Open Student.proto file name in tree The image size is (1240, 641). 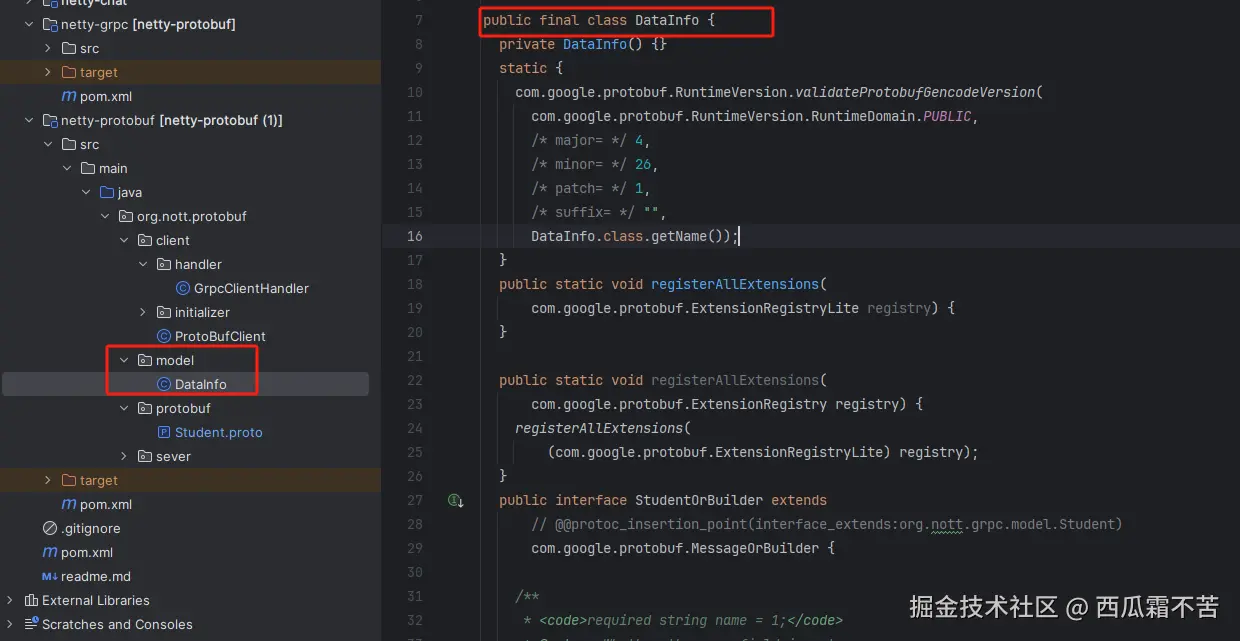click(x=219, y=432)
